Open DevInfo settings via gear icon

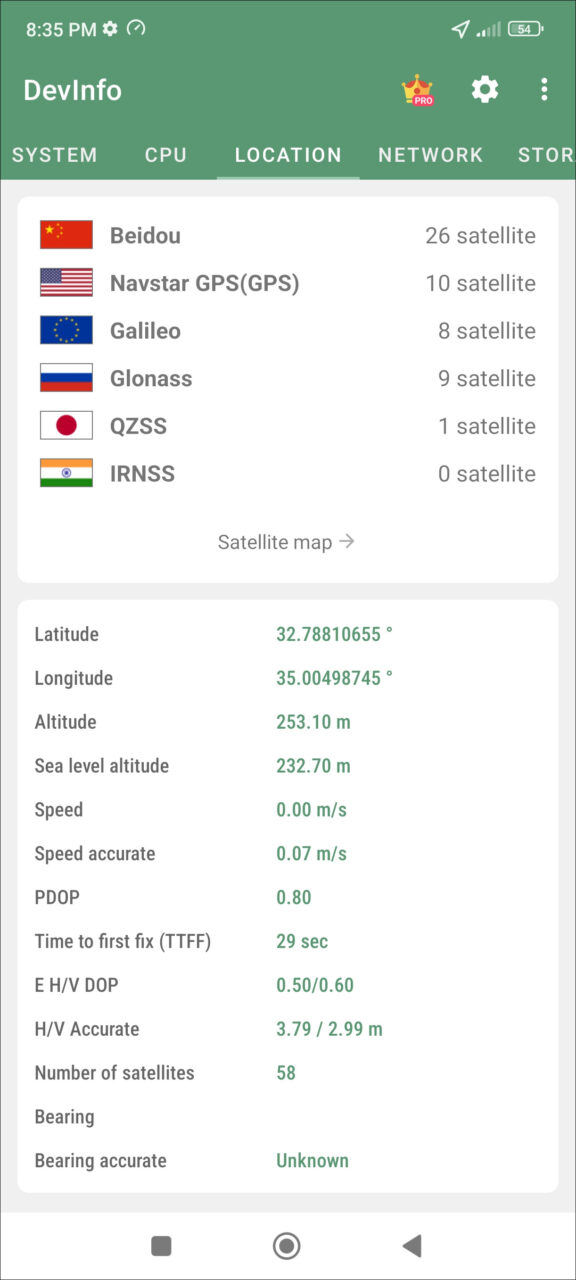[x=485, y=90]
